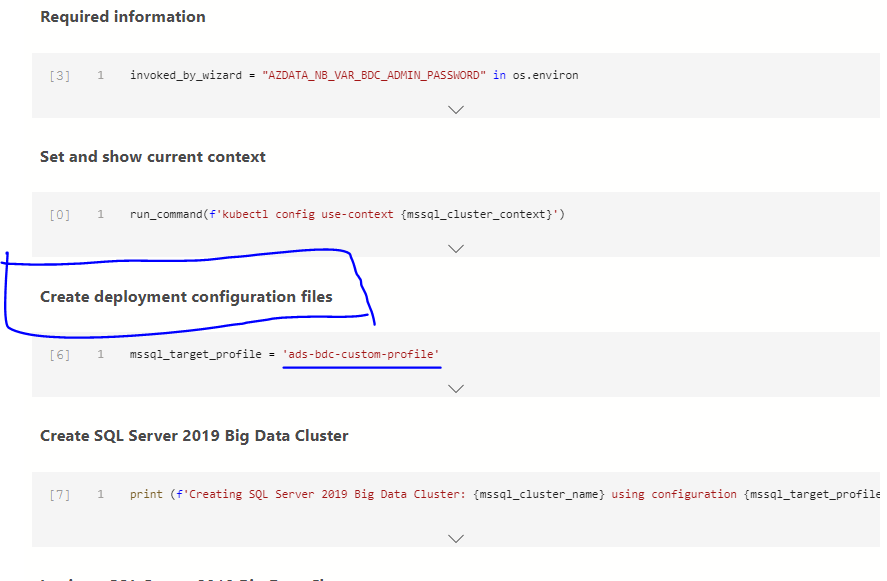The height and width of the screenshot is (581, 887).
Task: Expand the Creating Big Data Cluster cell chevron
Action: pyautogui.click(x=455, y=538)
